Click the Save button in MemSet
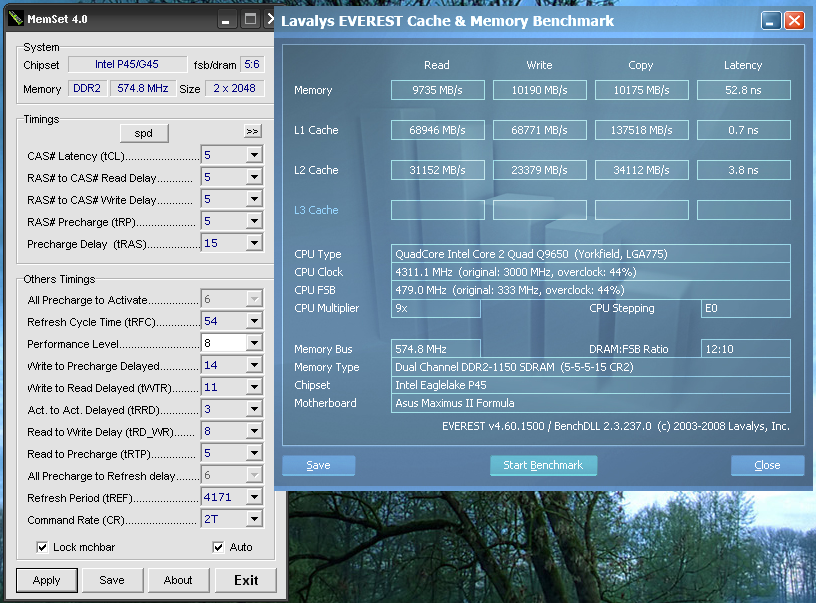The height and width of the screenshot is (603, 816). [112, 580]
